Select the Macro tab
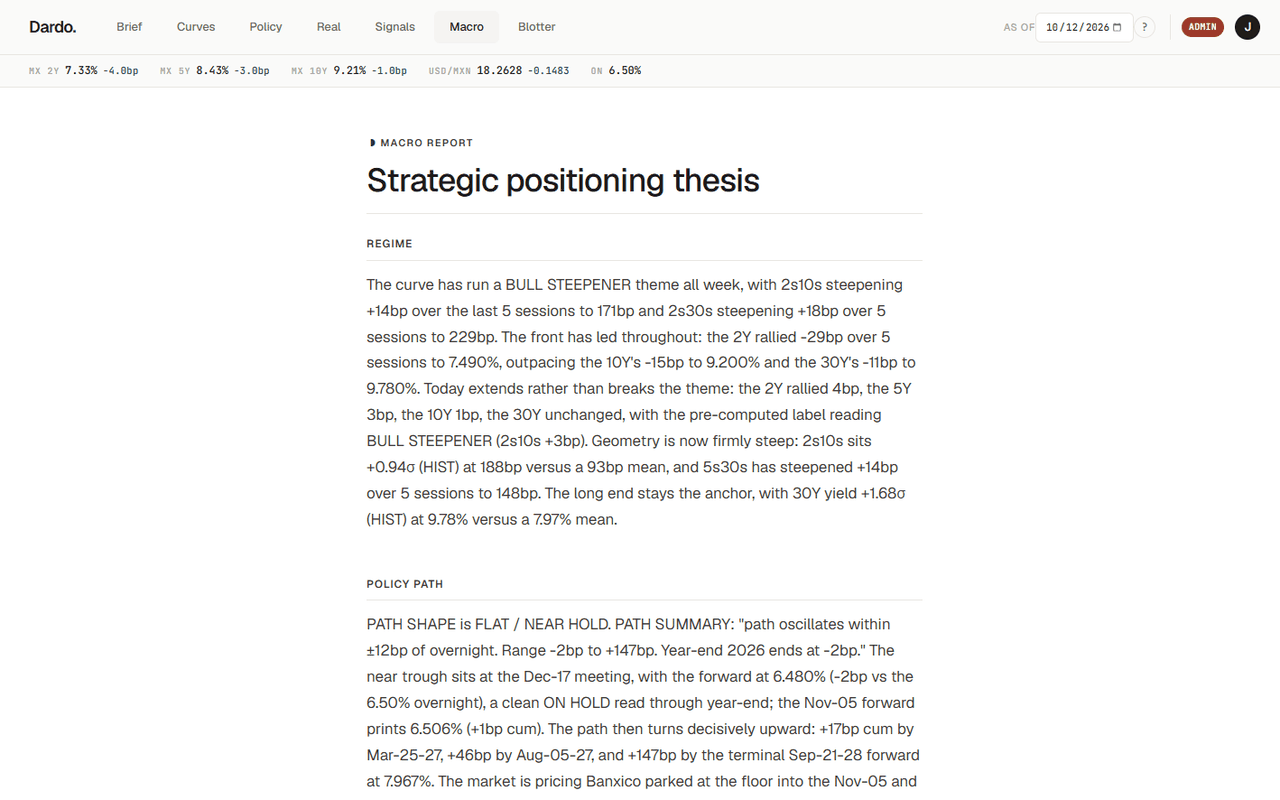 click(467, 27)
